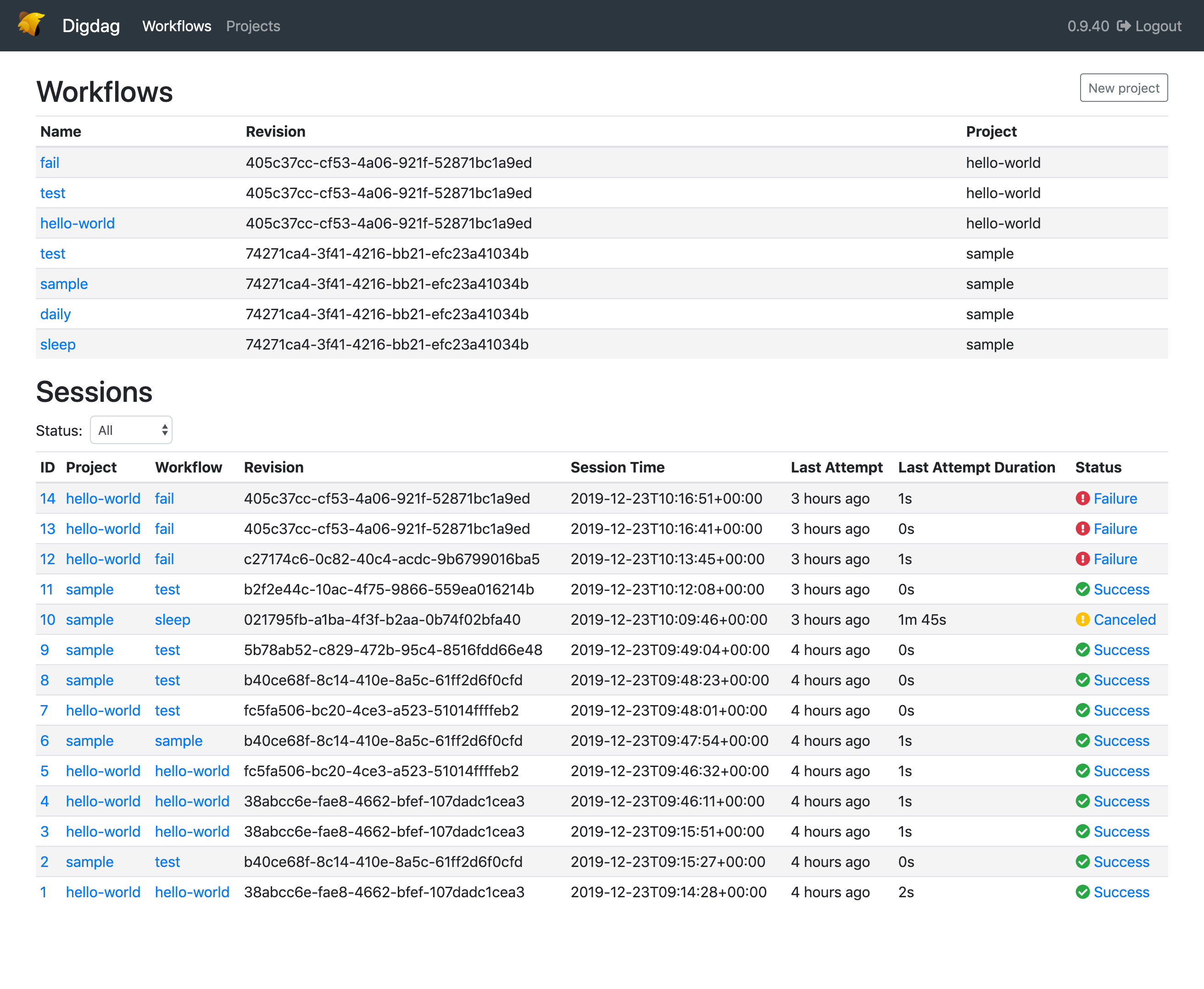Screen dimensions: 1204x989
Task: Click the Success status icon on session 1
Action: [1083, 892]
